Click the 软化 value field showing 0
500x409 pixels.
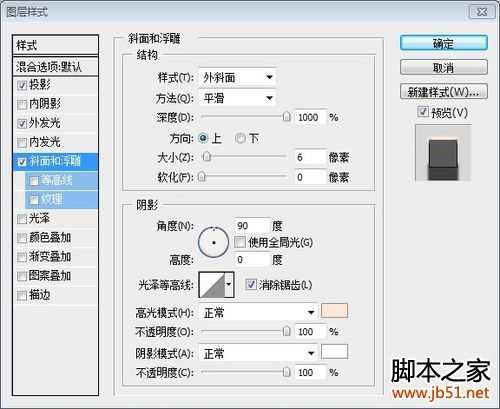(x=310, y=177)
